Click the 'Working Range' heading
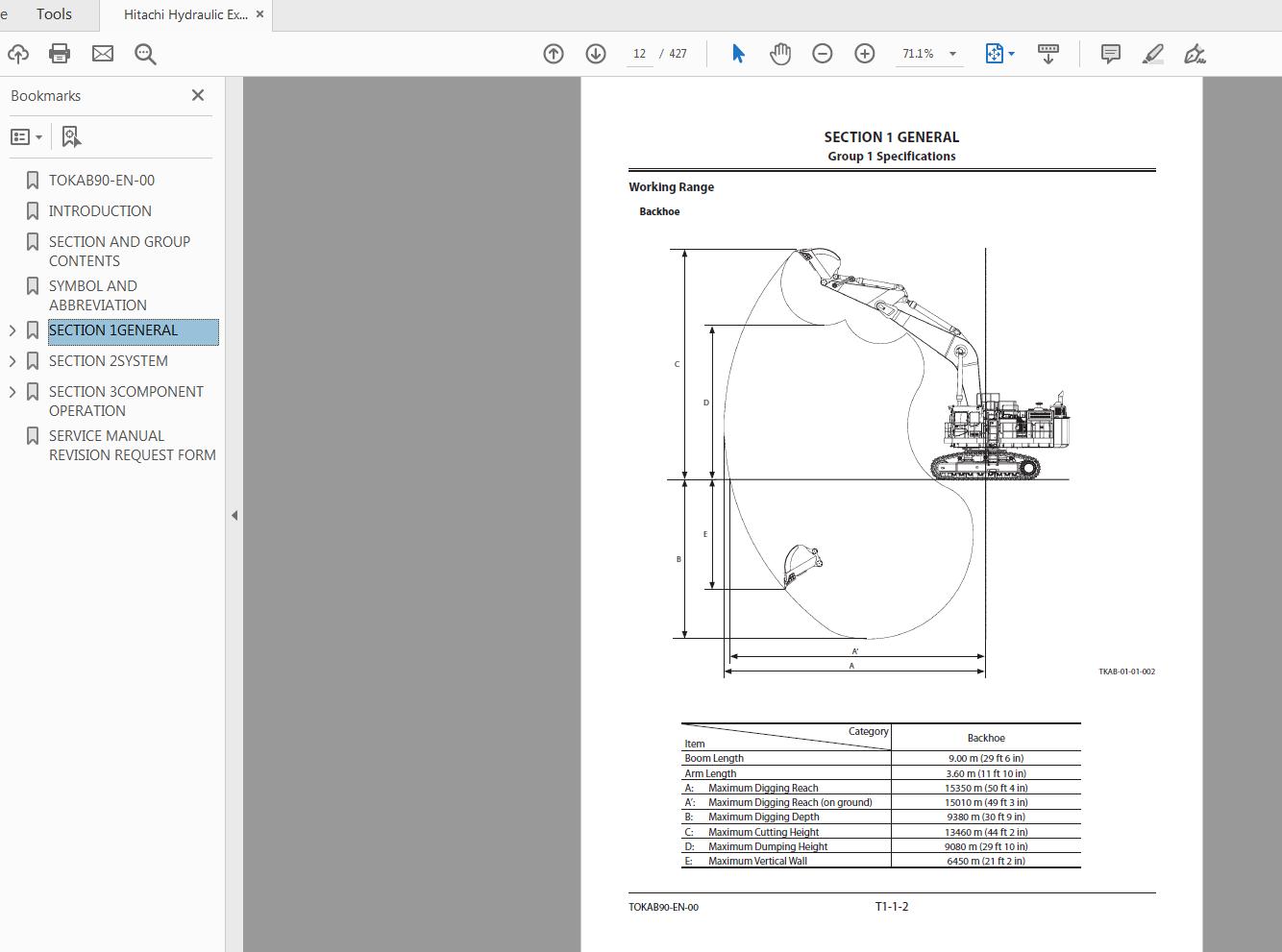The image size is (1282, 952). coord(672,187)
